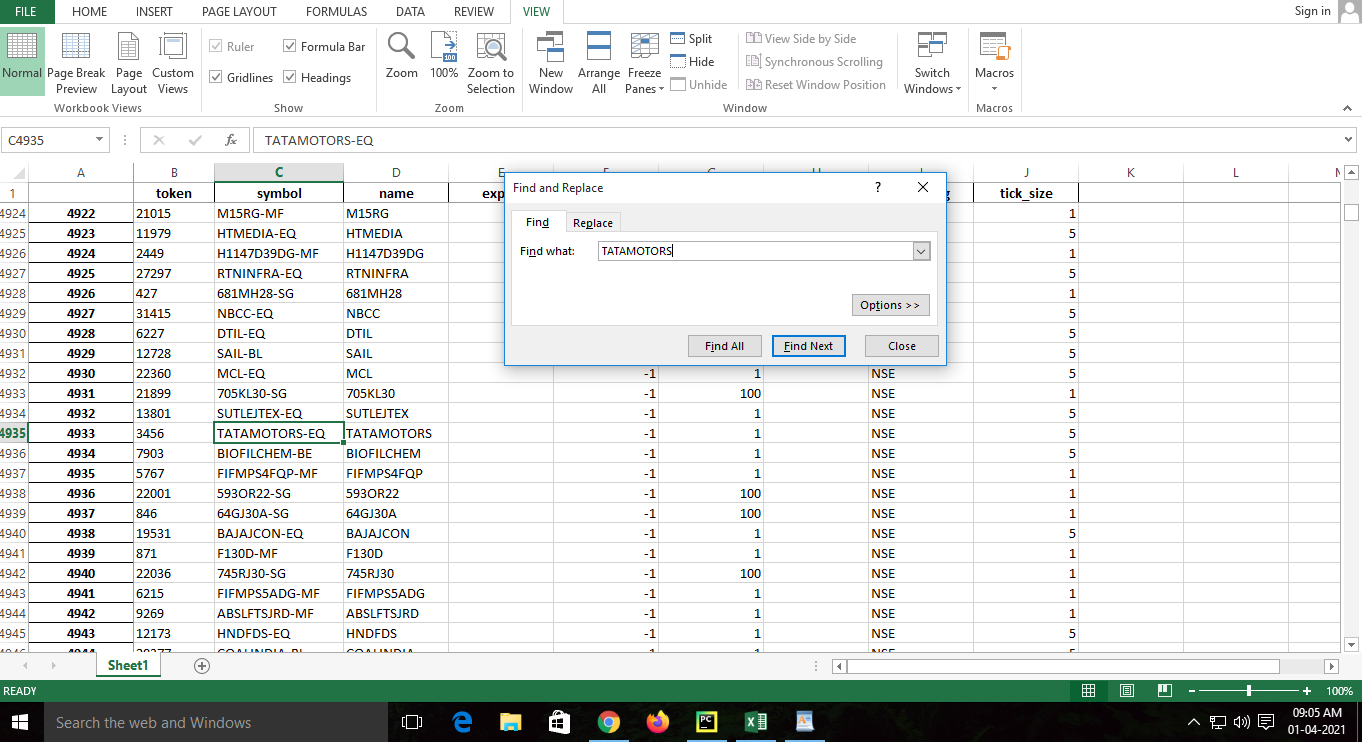Viewport: 1362px width, 742px height.
Task: Switch to Page Layout view
Action: [129, 61]
